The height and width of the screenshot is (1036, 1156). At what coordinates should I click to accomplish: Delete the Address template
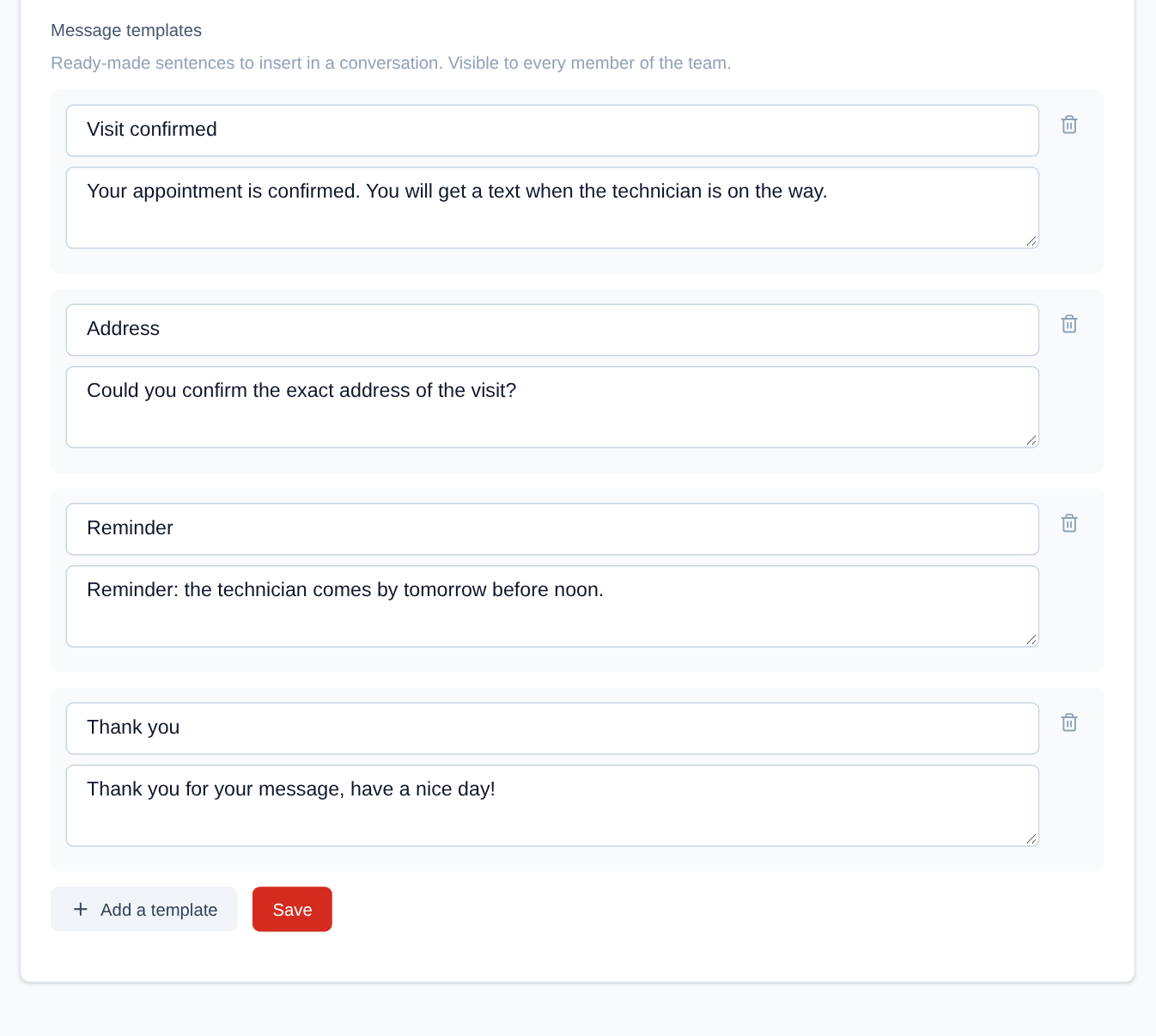click(1069, 324)
